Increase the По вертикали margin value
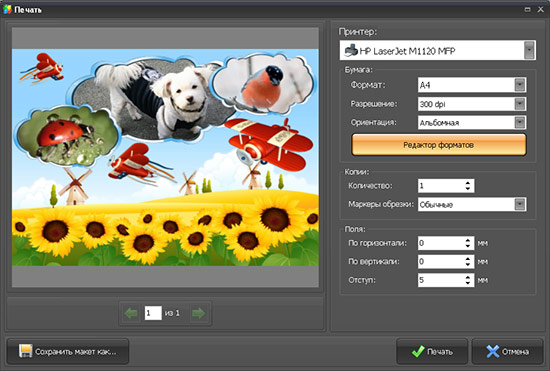550x371 pixels. pos(468,259)
